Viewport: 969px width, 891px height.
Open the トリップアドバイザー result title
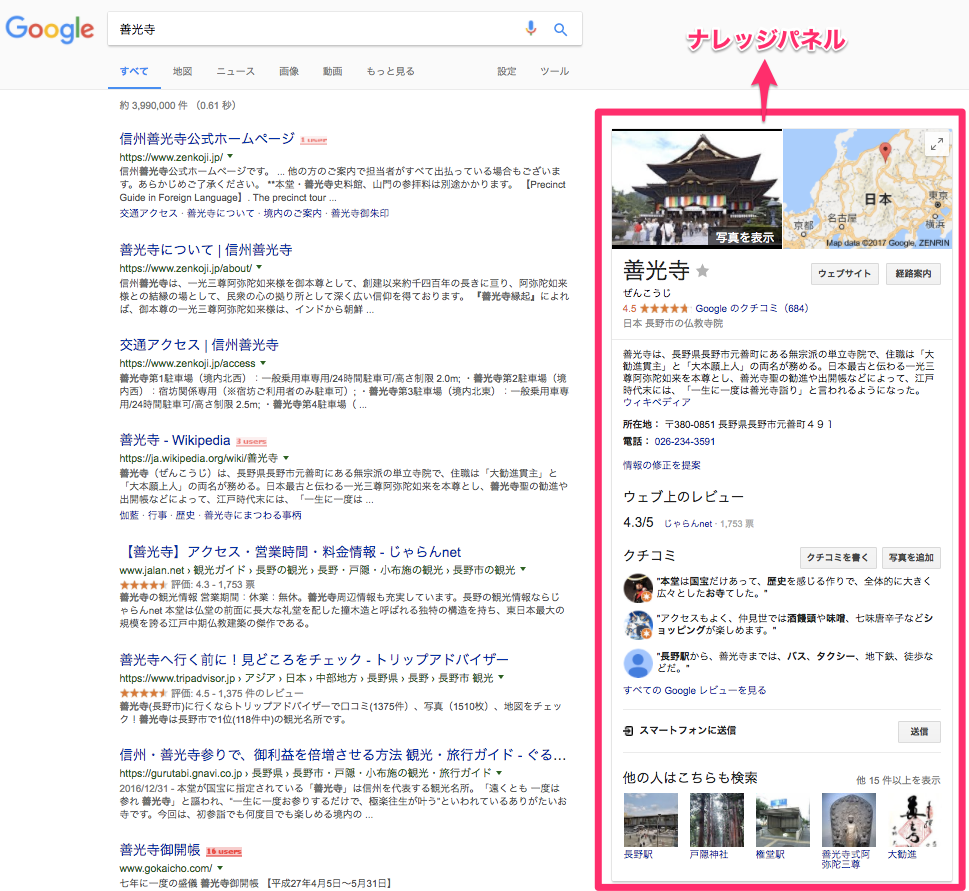[x=314, y=660]
